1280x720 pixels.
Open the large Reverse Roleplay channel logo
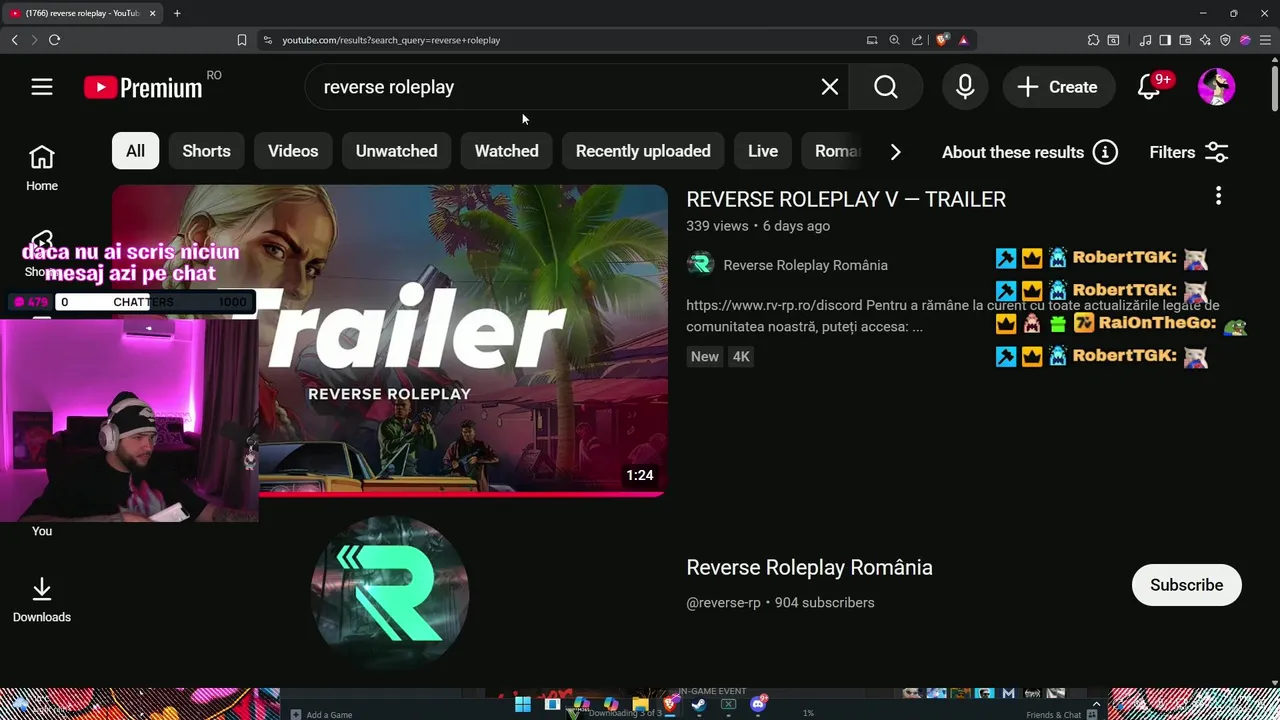pyautogui.click(x=390, y=594)
